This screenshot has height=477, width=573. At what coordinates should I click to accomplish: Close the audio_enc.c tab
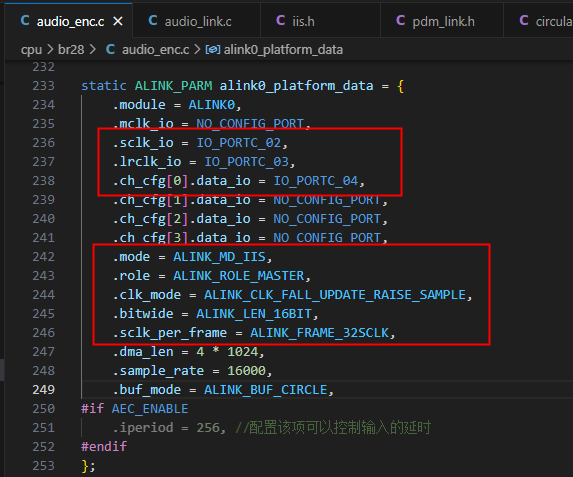coord(118,22)
